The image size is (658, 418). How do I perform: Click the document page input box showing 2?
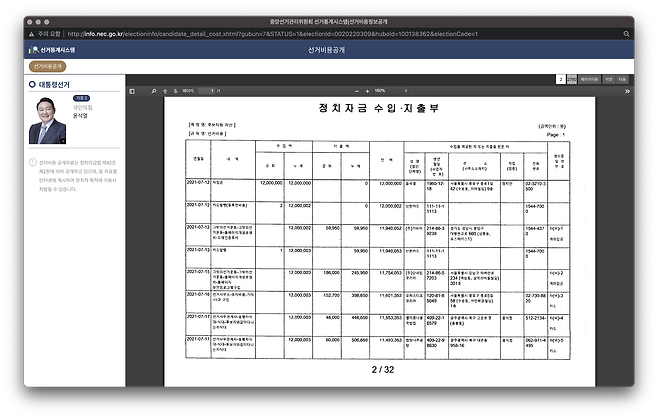coord(560,77)
